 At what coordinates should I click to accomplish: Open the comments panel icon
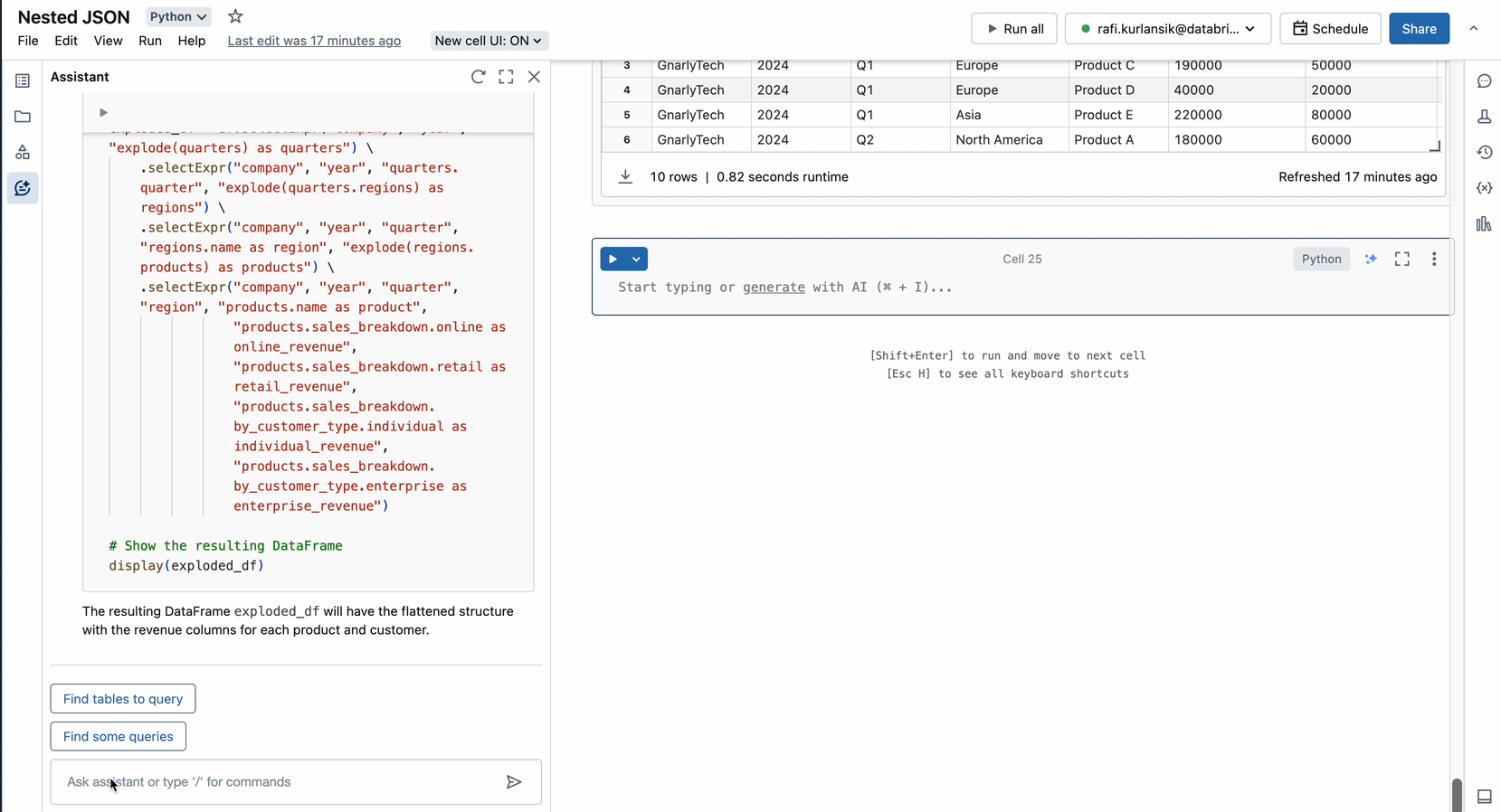[1484, 81]
